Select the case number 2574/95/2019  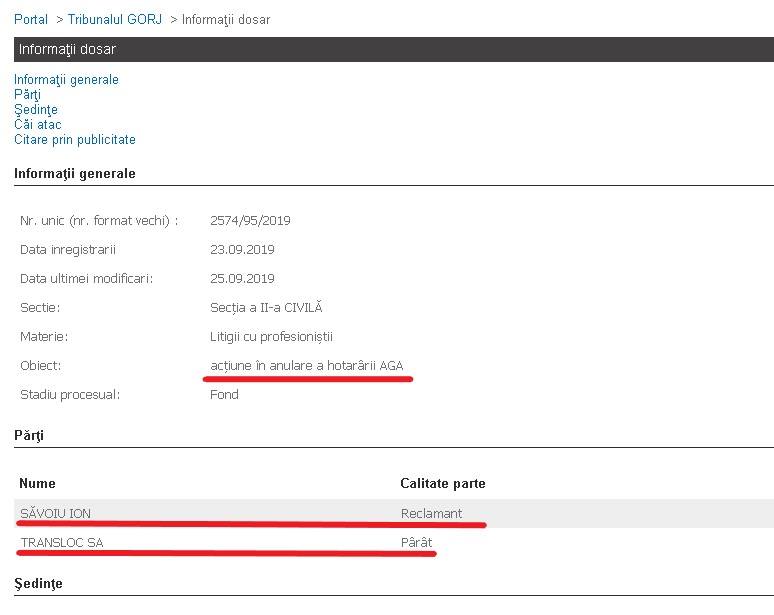click(250, 221)
